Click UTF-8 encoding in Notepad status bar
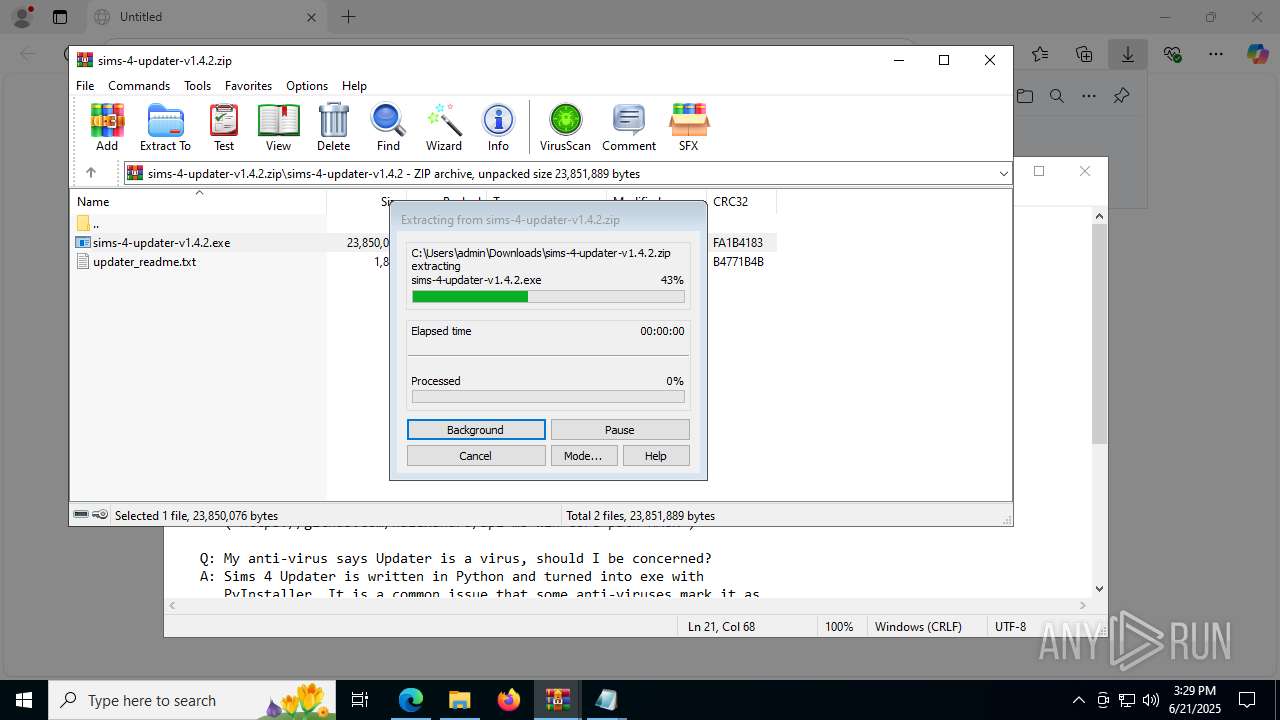Image resolution: width=1280 pixels, height=720 pixels. tap(1010, 627)
